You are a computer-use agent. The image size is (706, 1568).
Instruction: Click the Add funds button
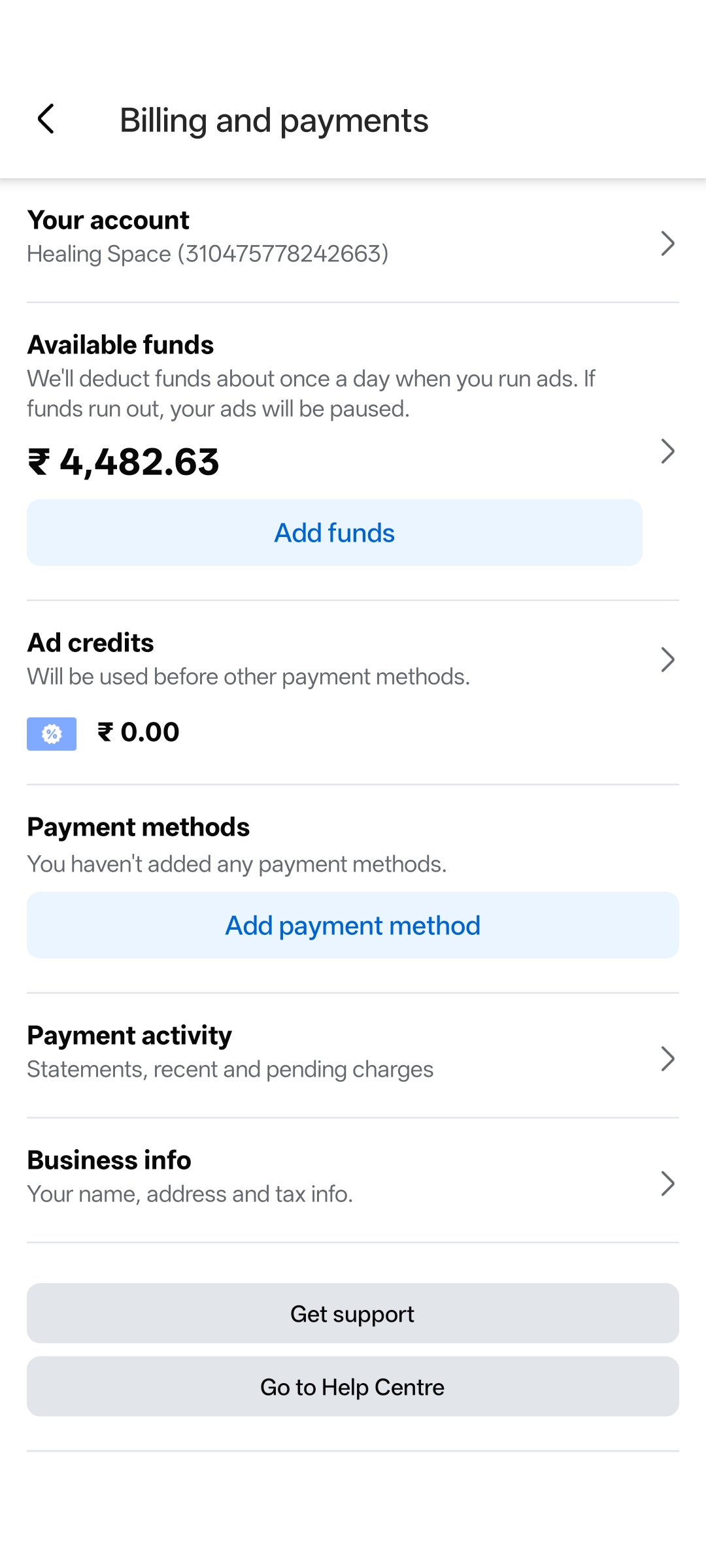[334, 532]
